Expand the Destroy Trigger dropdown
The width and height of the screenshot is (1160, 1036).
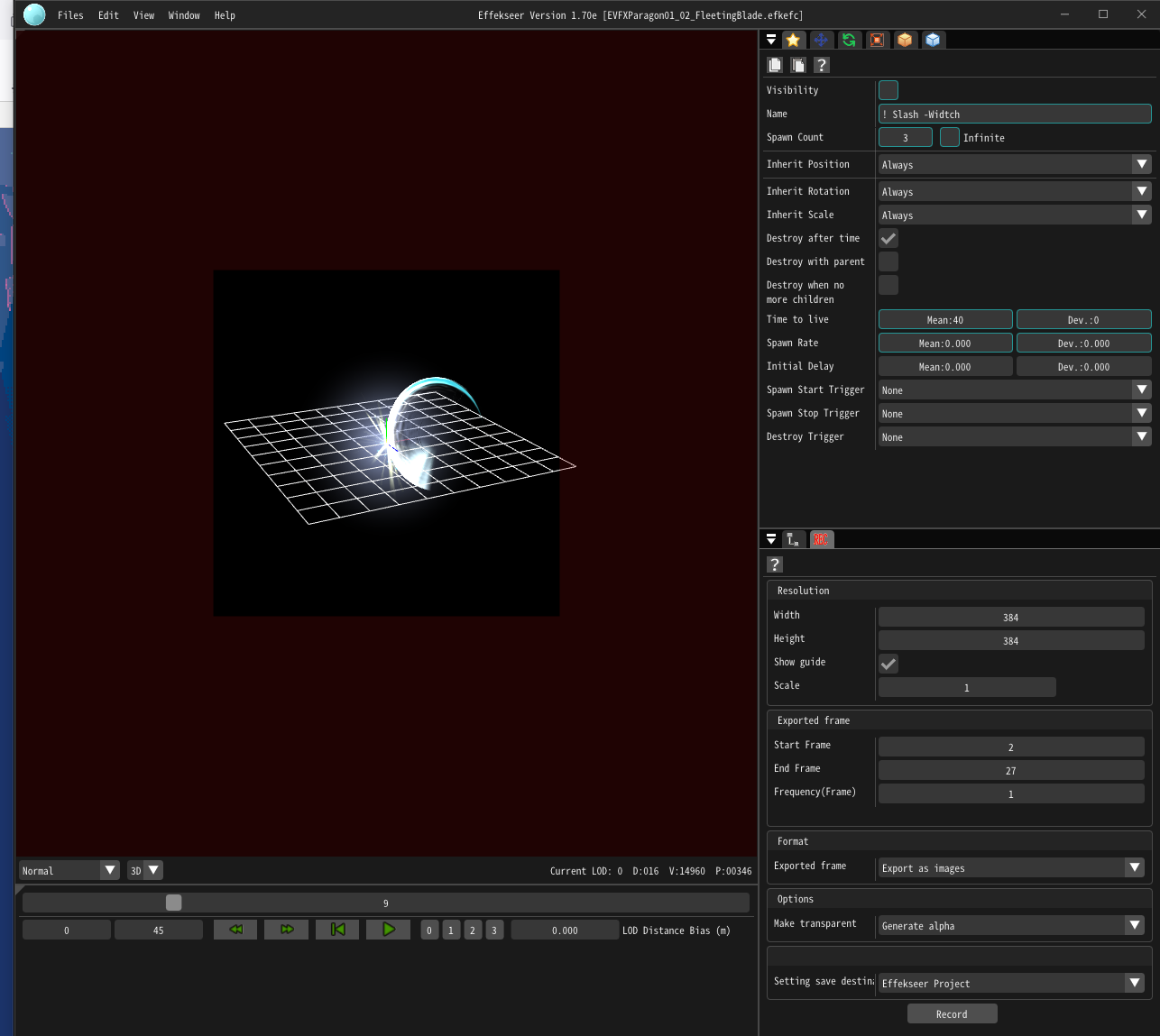[x=1015, y=436]
